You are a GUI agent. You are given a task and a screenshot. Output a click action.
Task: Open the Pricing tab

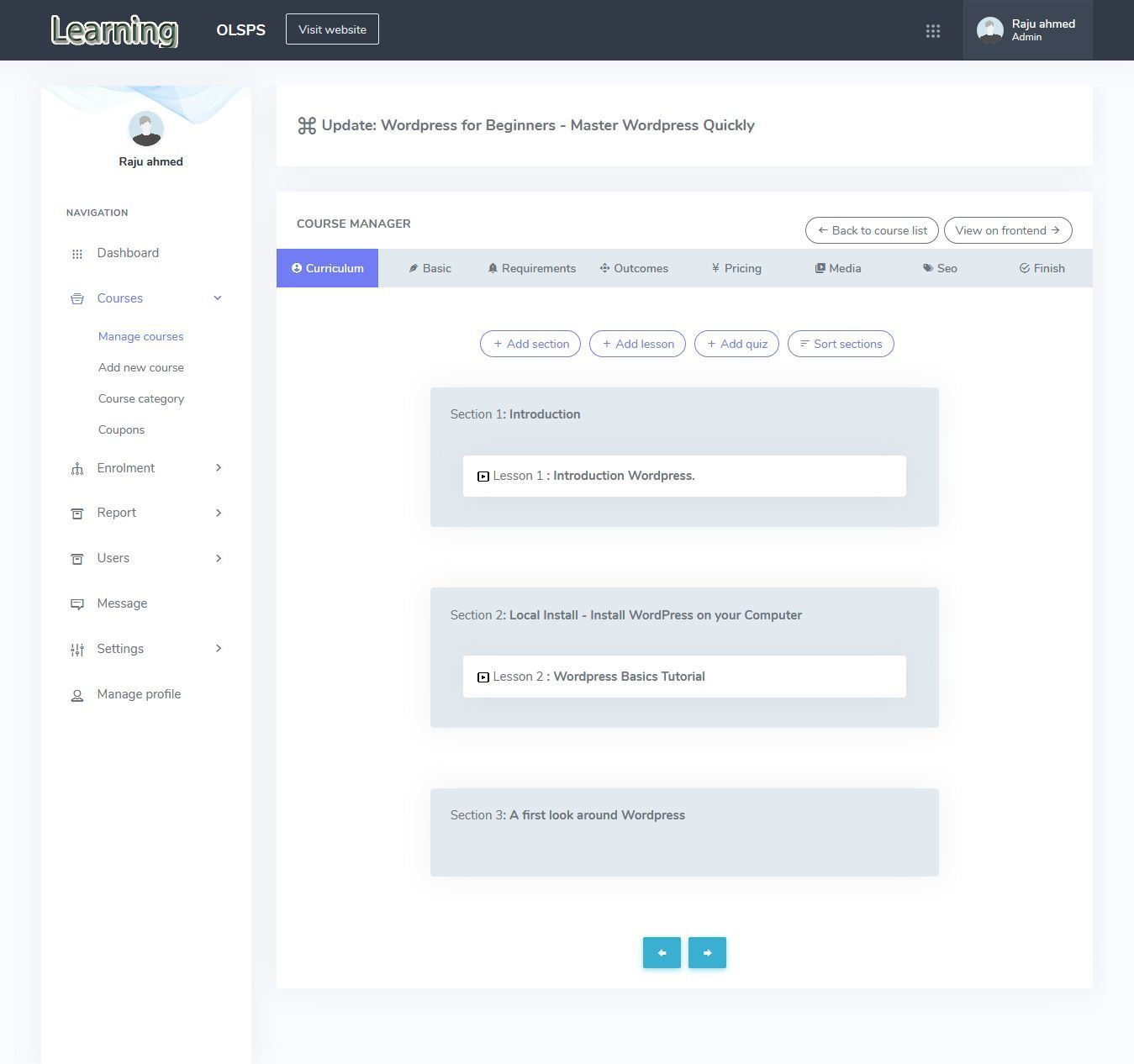(736, 268)
